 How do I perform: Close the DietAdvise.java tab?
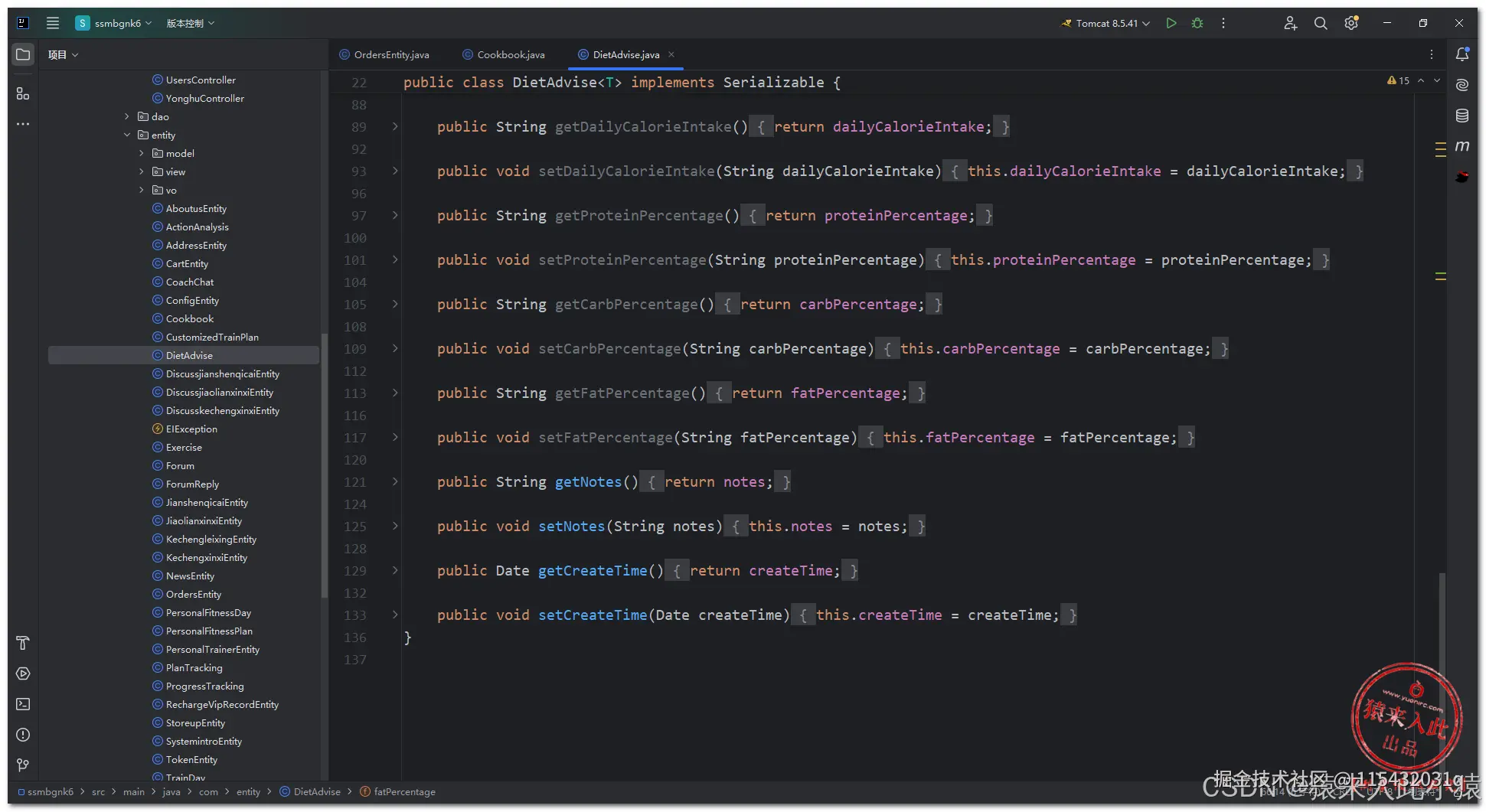[671, 54]
